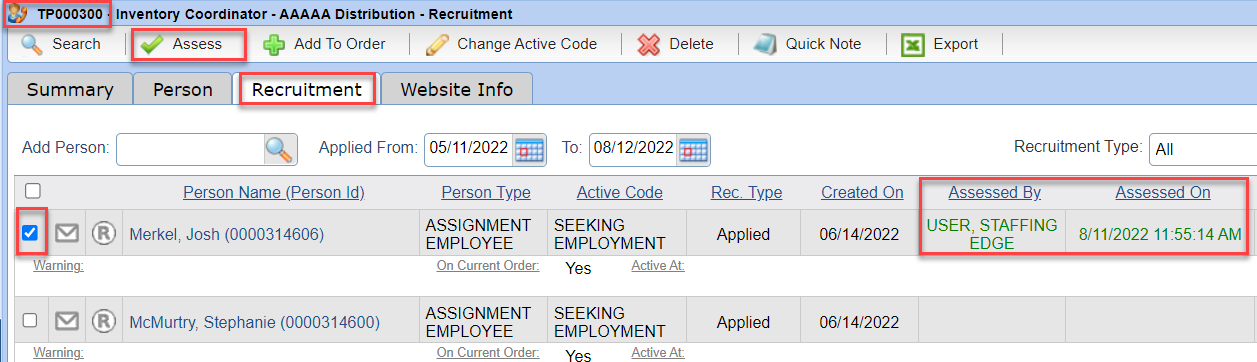Open the Merkel, Josh person link
This screenshot has height=362, width=1257.
coord(227,235)
